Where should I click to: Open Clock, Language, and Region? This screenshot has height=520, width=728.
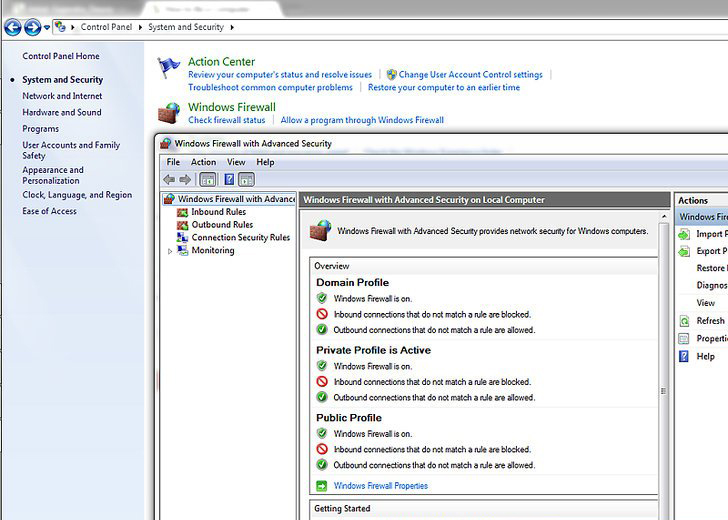click(77, 195)
